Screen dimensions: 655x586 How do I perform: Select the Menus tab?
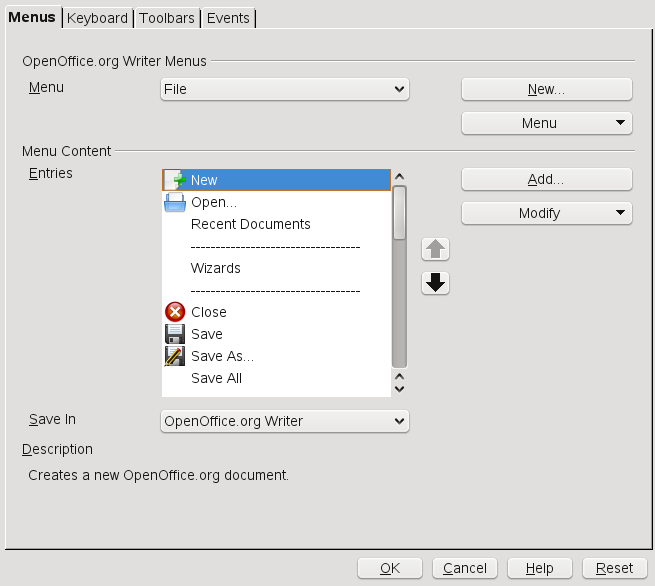[x=32, y=17]
